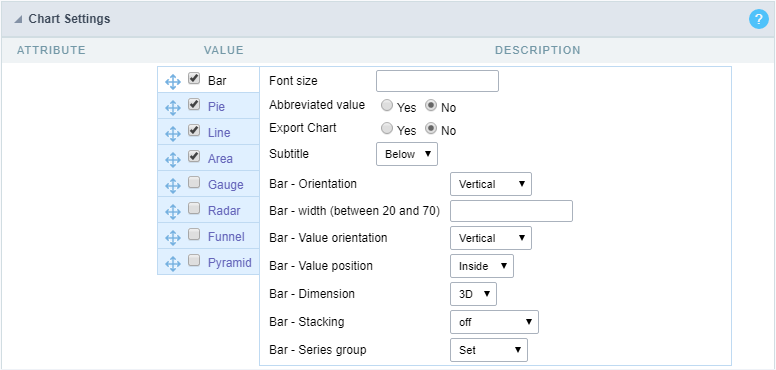The height and width of the screenshot is (370, 776).
Task: Select Yes for Abbreviated value
Action: point(387,106)
